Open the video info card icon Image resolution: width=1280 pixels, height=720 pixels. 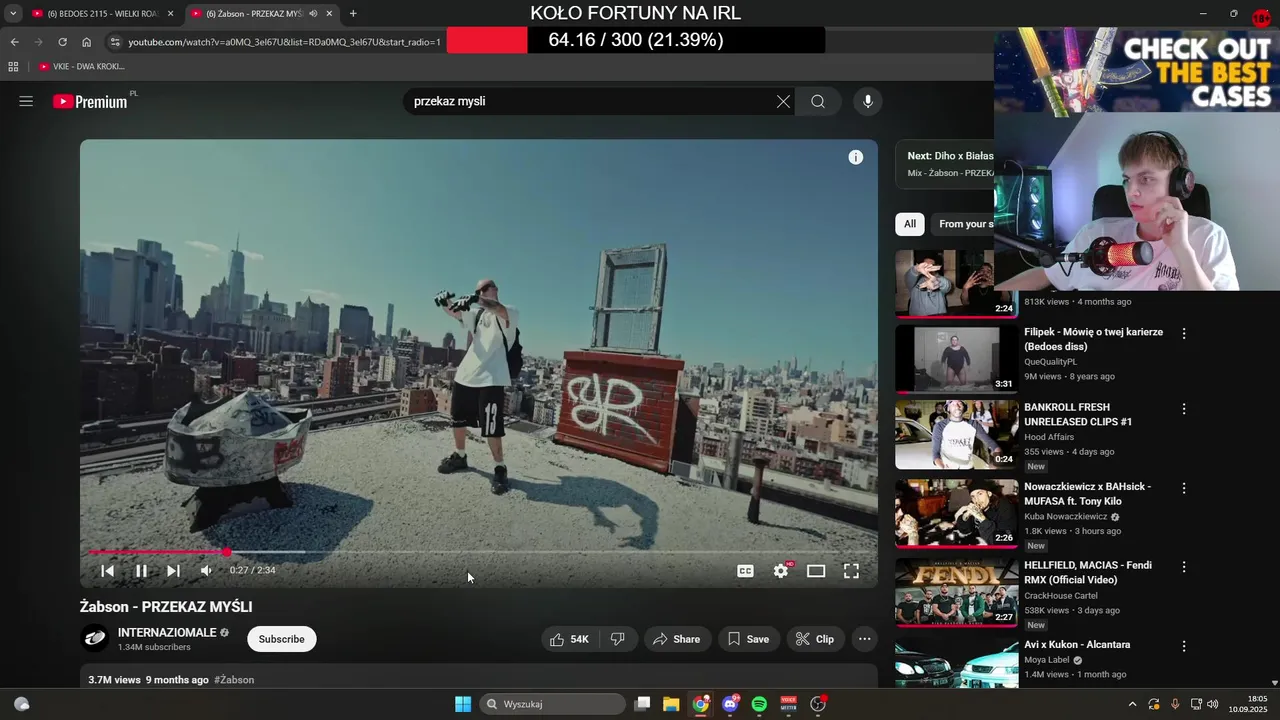pyautogui.click(x=856, y=157)
